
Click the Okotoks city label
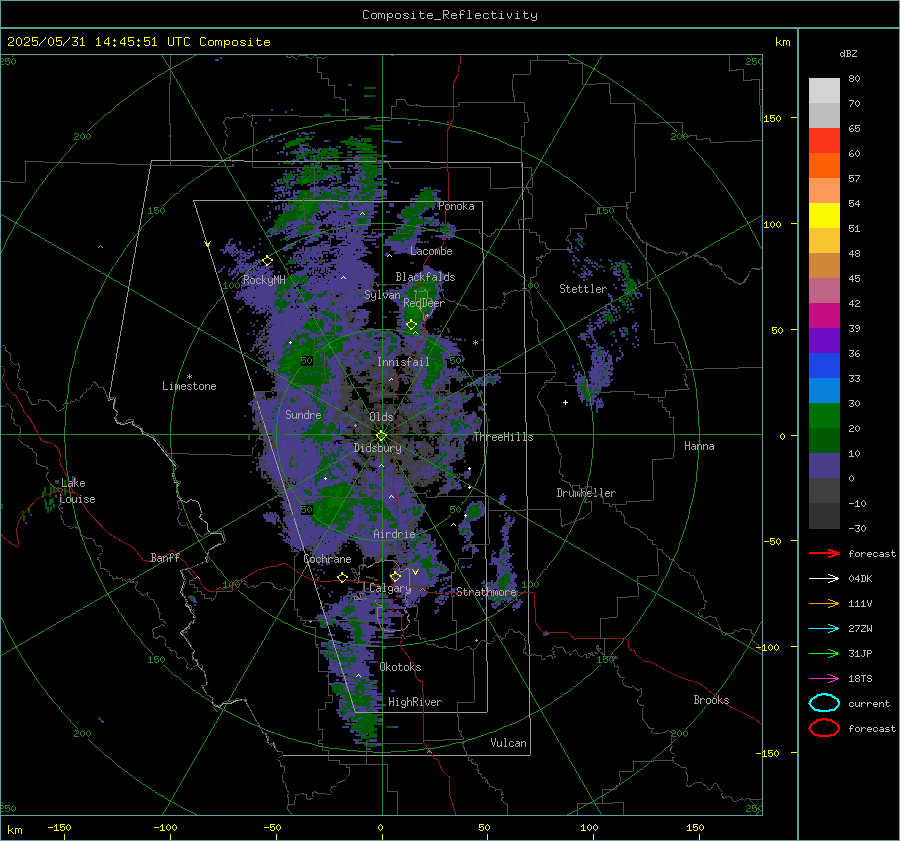point(400,667)
